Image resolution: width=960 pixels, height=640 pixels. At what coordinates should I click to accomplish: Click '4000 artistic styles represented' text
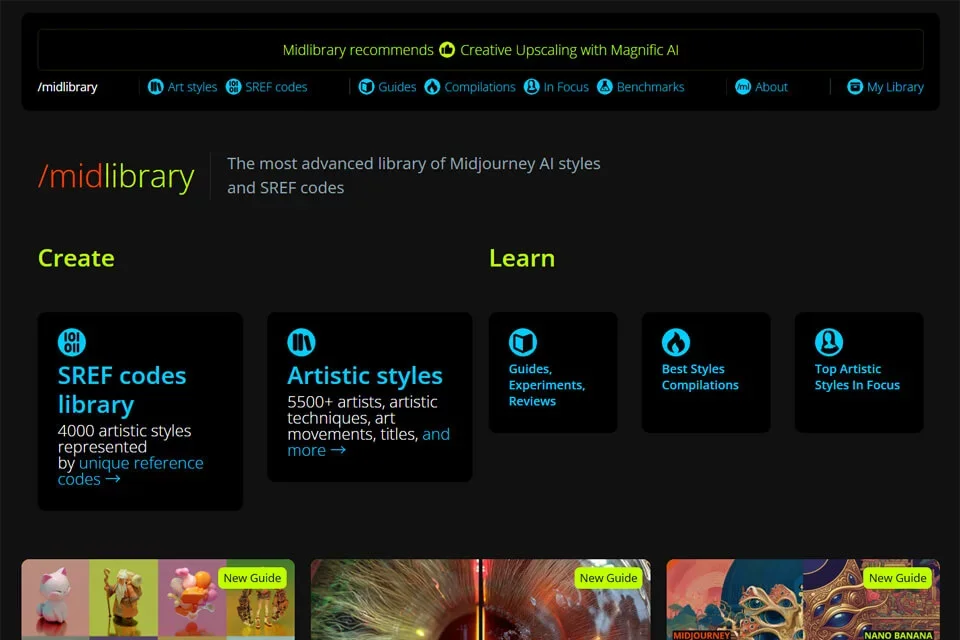point(124,439)
